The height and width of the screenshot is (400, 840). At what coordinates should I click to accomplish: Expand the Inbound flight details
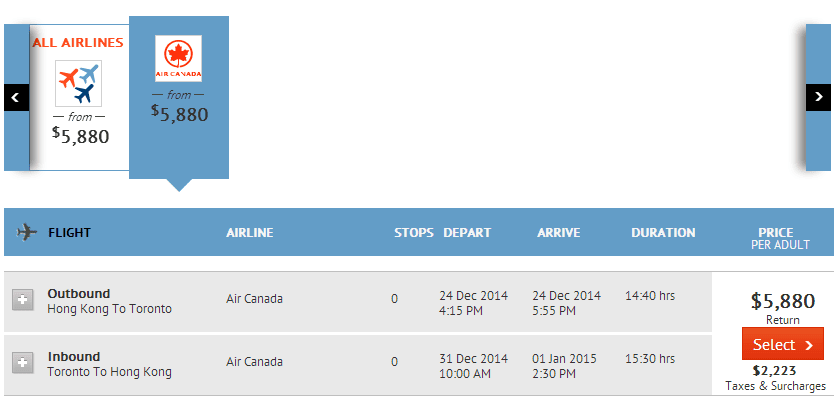[x=23, y=363]
